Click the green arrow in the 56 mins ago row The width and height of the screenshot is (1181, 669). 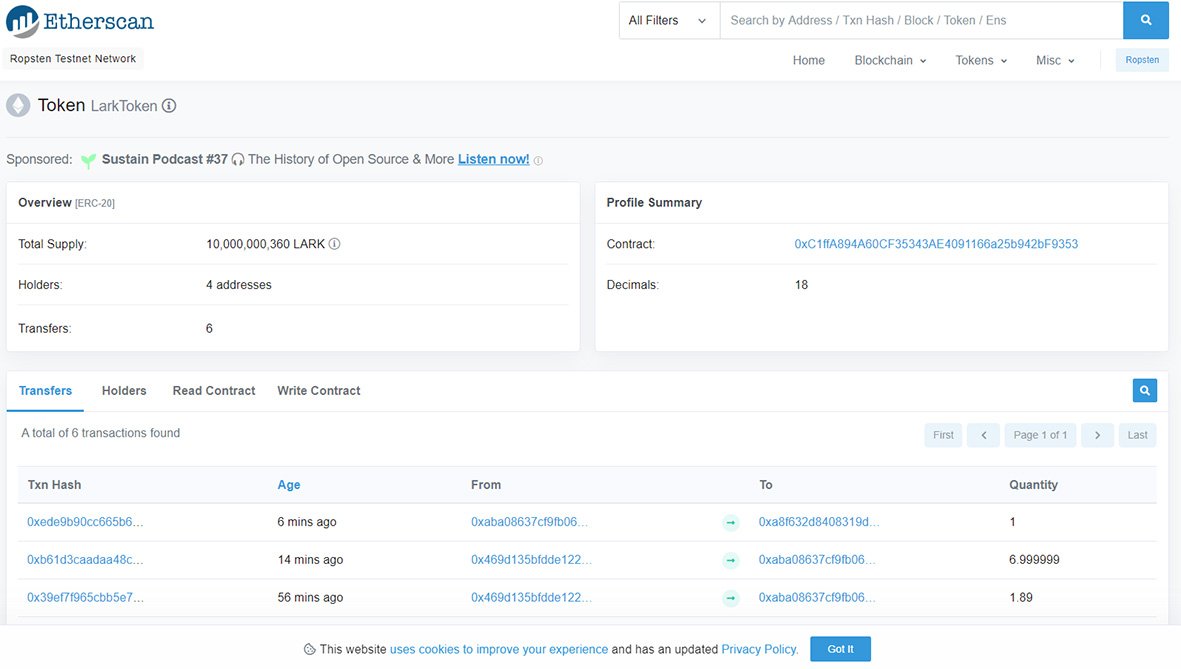[731, 598]
